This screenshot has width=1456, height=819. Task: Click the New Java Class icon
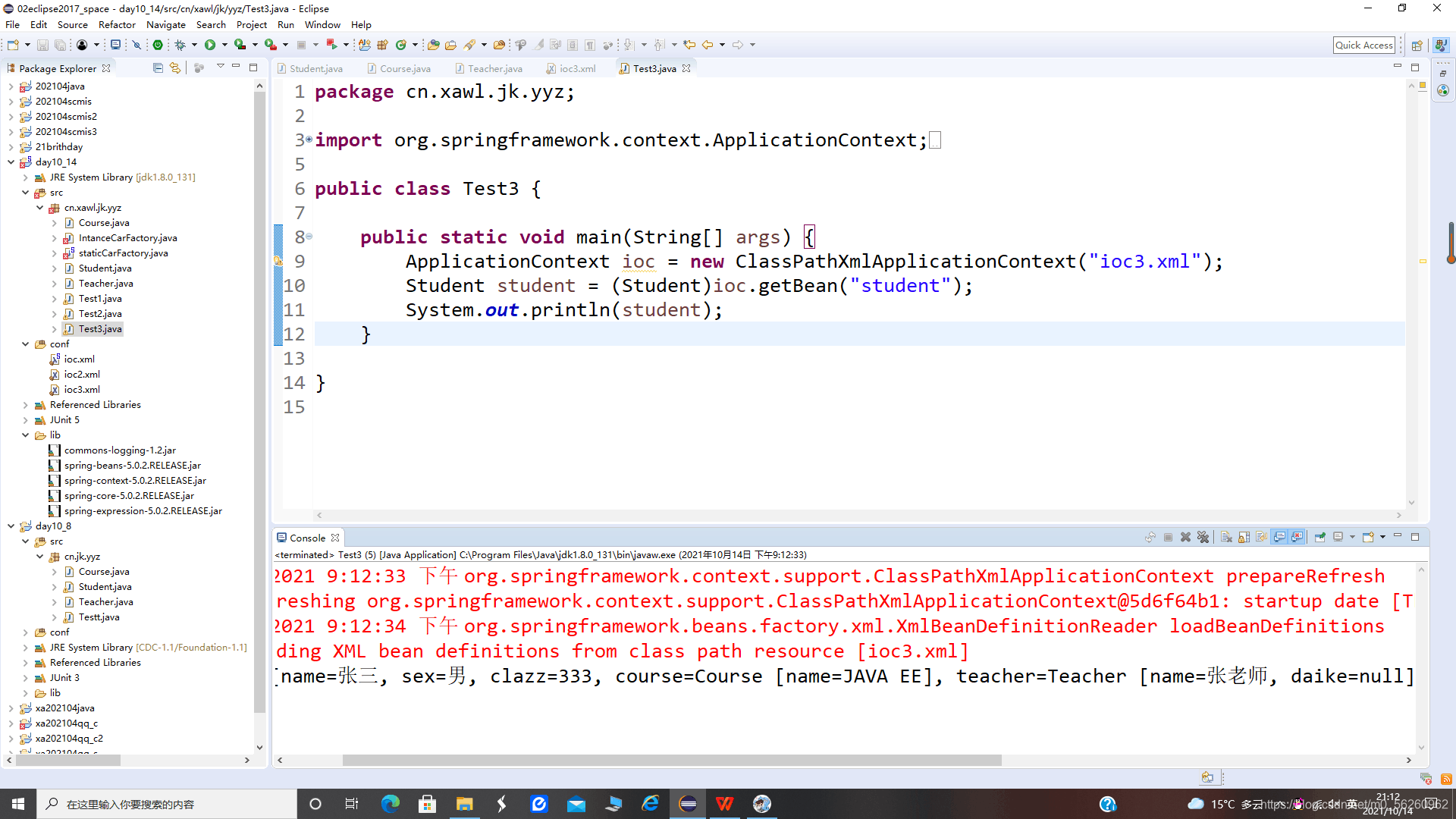tap(400, 45)
